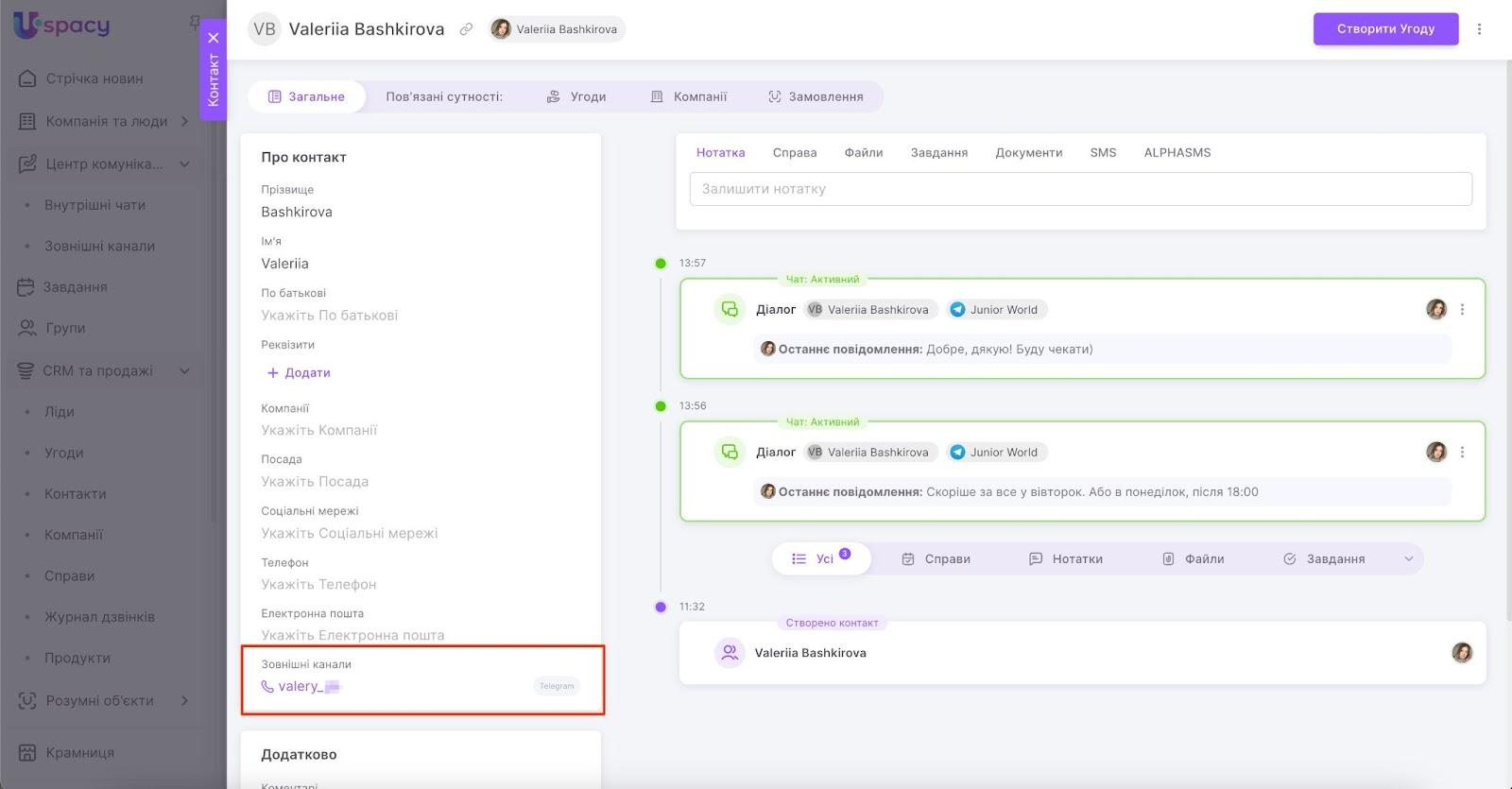This screenshot has width=1512, height=789.
Task: Click the Uspacy logo
Action: pyautogui.click(x=62, y=26)
